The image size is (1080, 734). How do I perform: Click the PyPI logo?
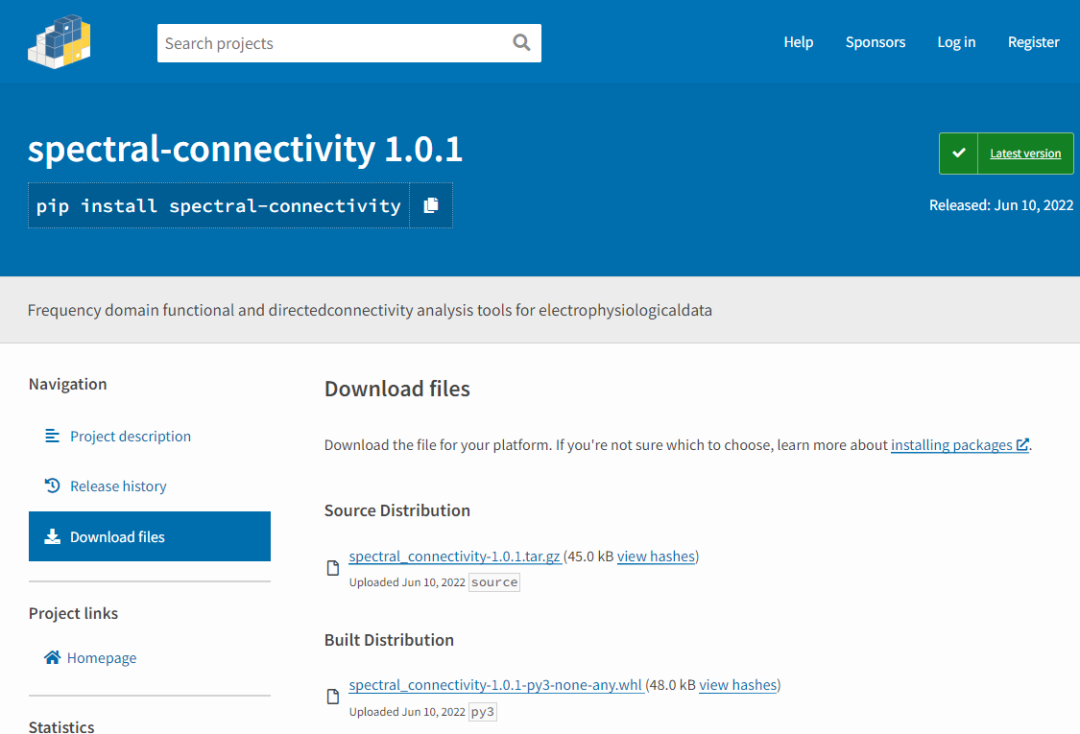(x=60, y=41)
